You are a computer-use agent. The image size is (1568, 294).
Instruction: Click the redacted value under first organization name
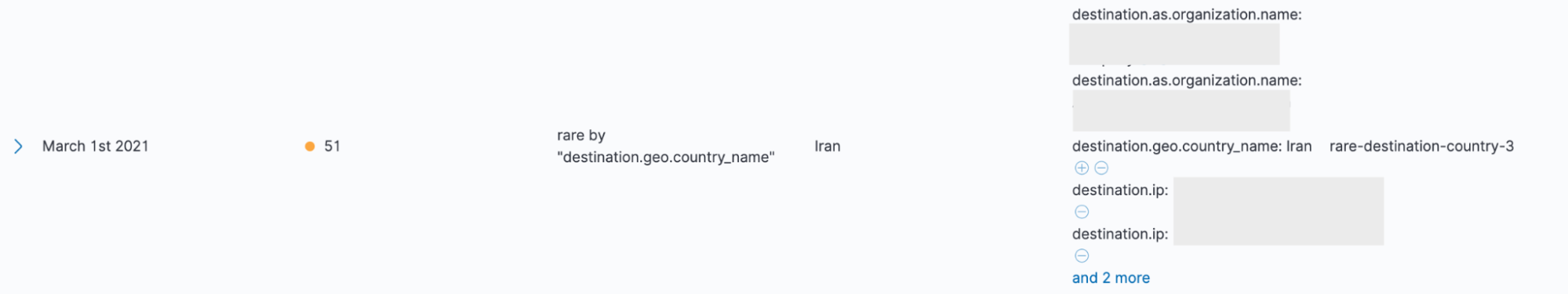pos(1174,44)
